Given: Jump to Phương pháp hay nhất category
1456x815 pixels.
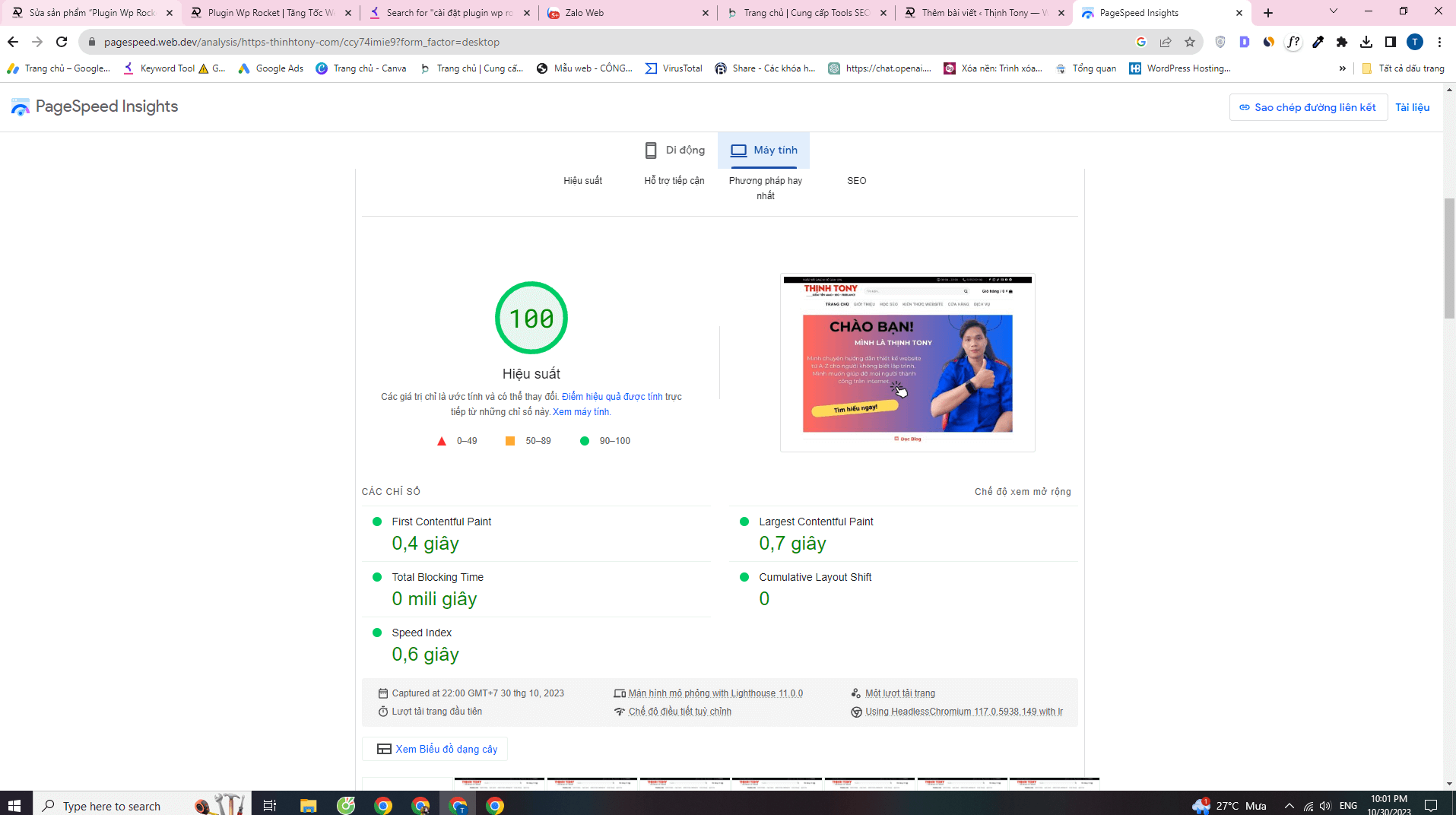Looking at the screenshot, I should tap(766, 189).
